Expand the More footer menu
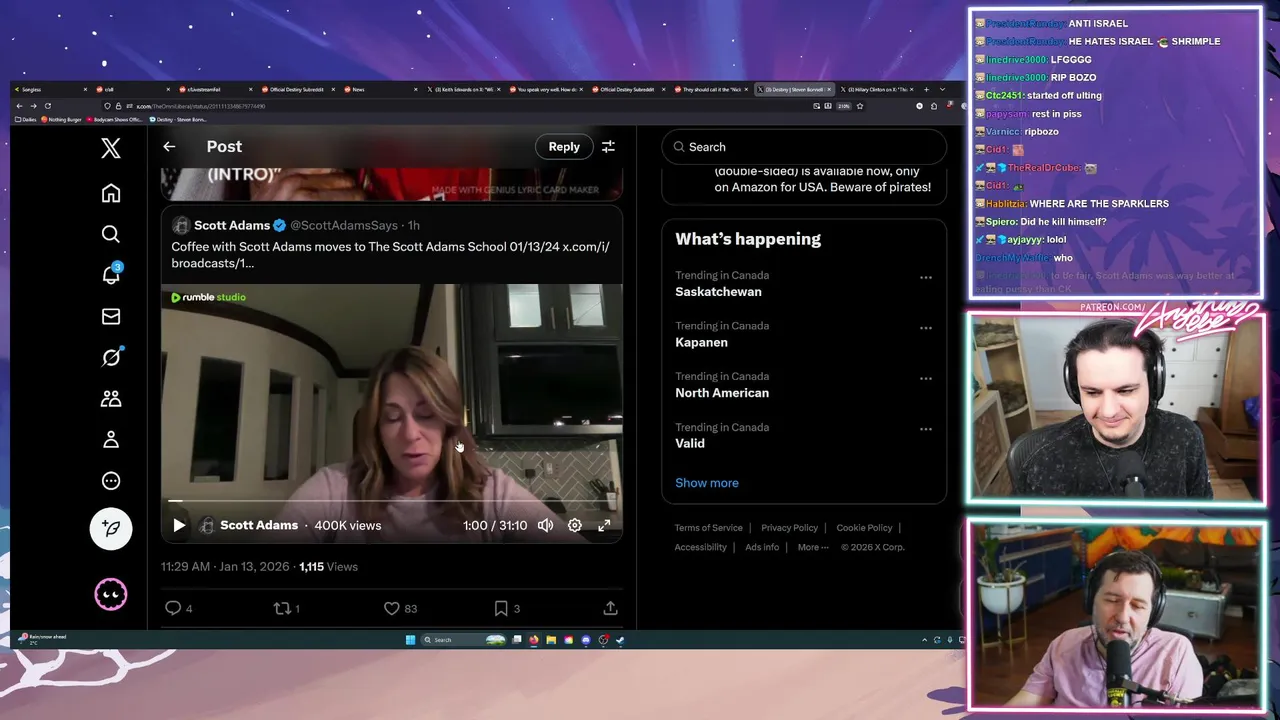Viewport: 1280px width, 720px height. pyautogui.click(x=813, y=547)
